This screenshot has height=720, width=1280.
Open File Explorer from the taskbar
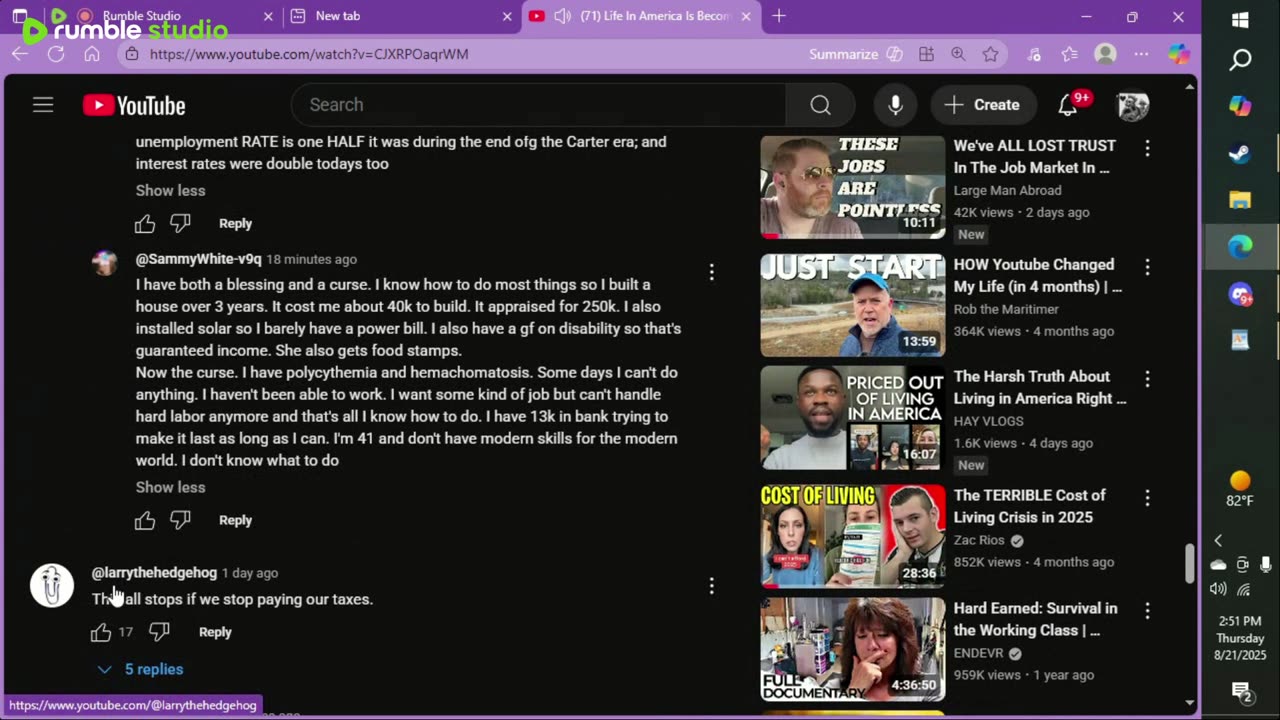1240,200
